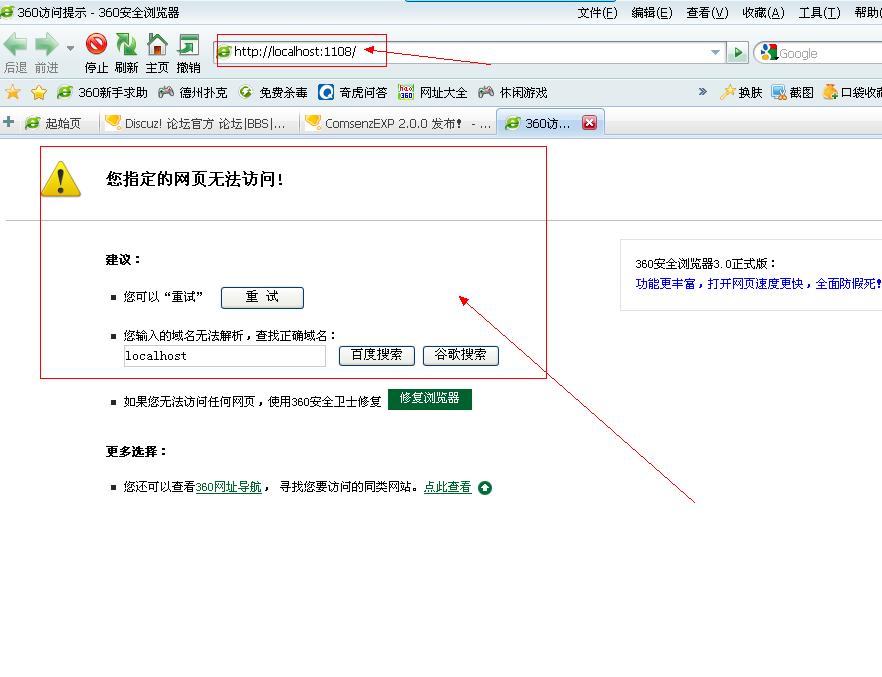Click the domain field containing localhost

tap(224, 355)
